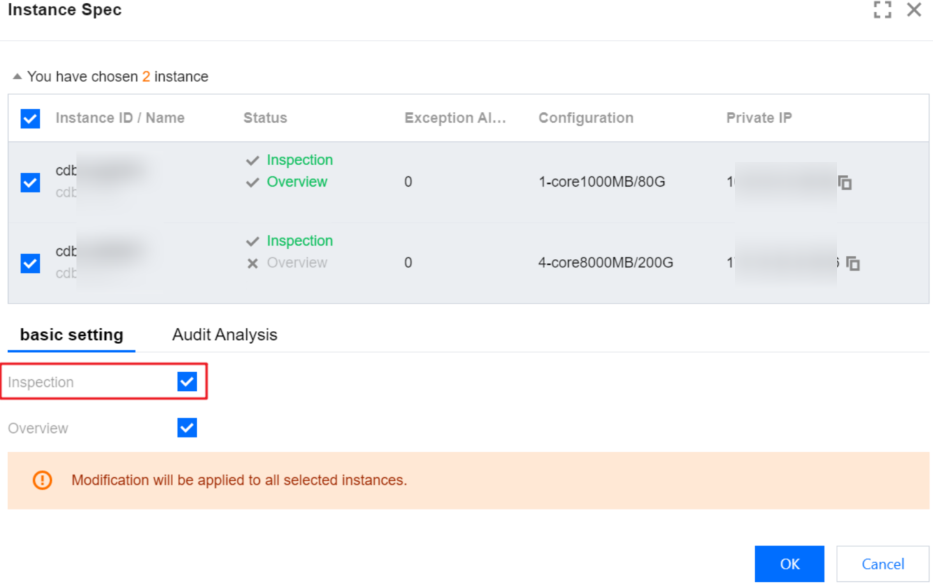Viewport: 933px width, 584px height.
Task: Click second row's Overview disabled X icon
Action: (x=253, y=263)
